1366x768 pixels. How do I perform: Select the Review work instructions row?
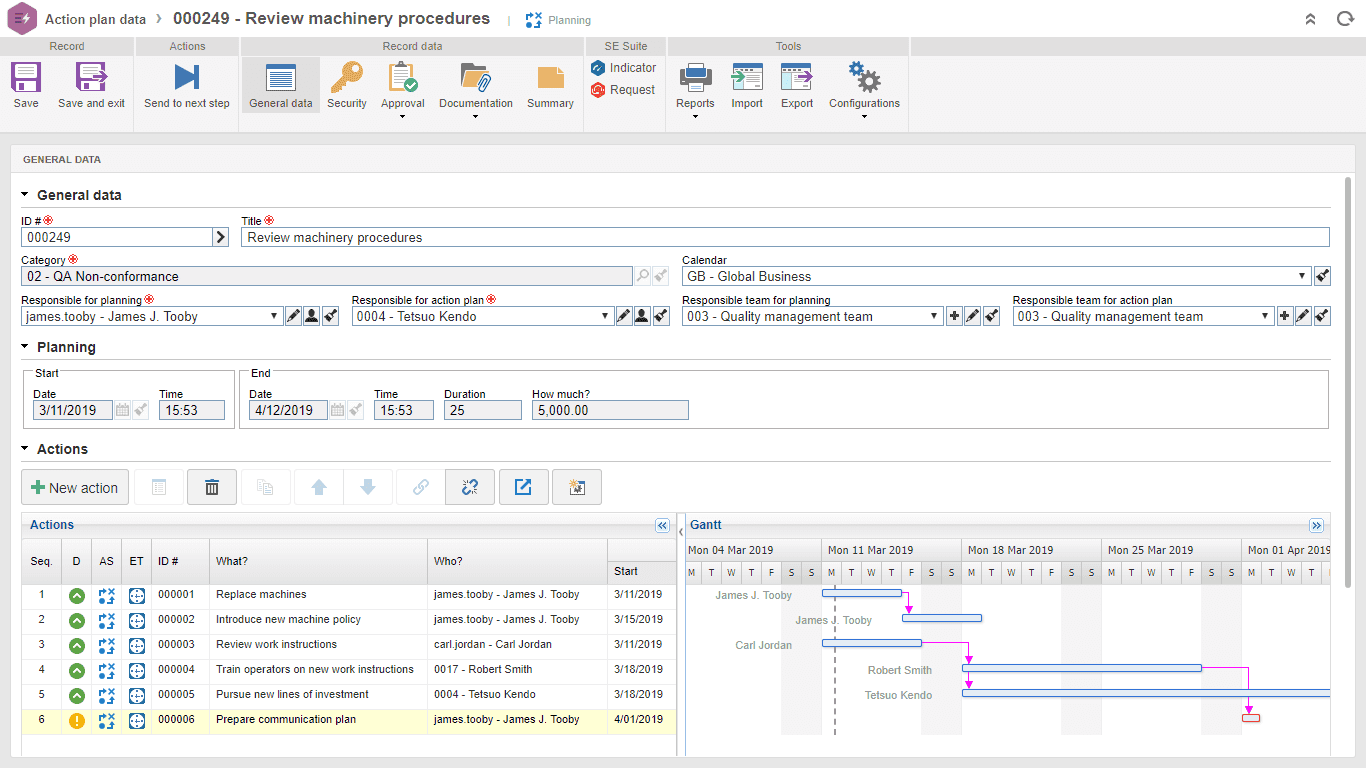[349, 645]
